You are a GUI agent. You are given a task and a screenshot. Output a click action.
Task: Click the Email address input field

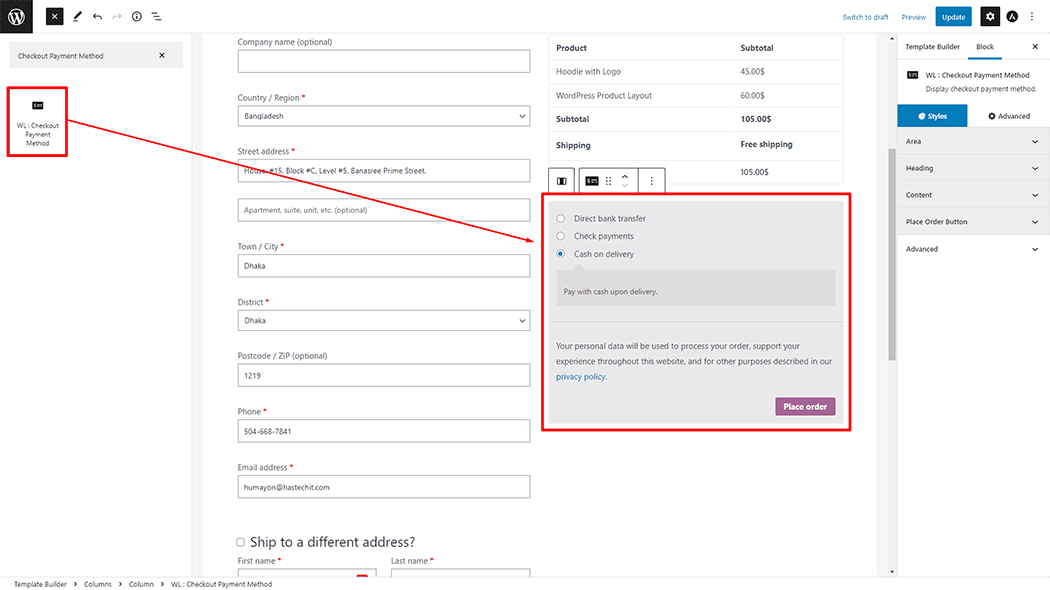383,487
